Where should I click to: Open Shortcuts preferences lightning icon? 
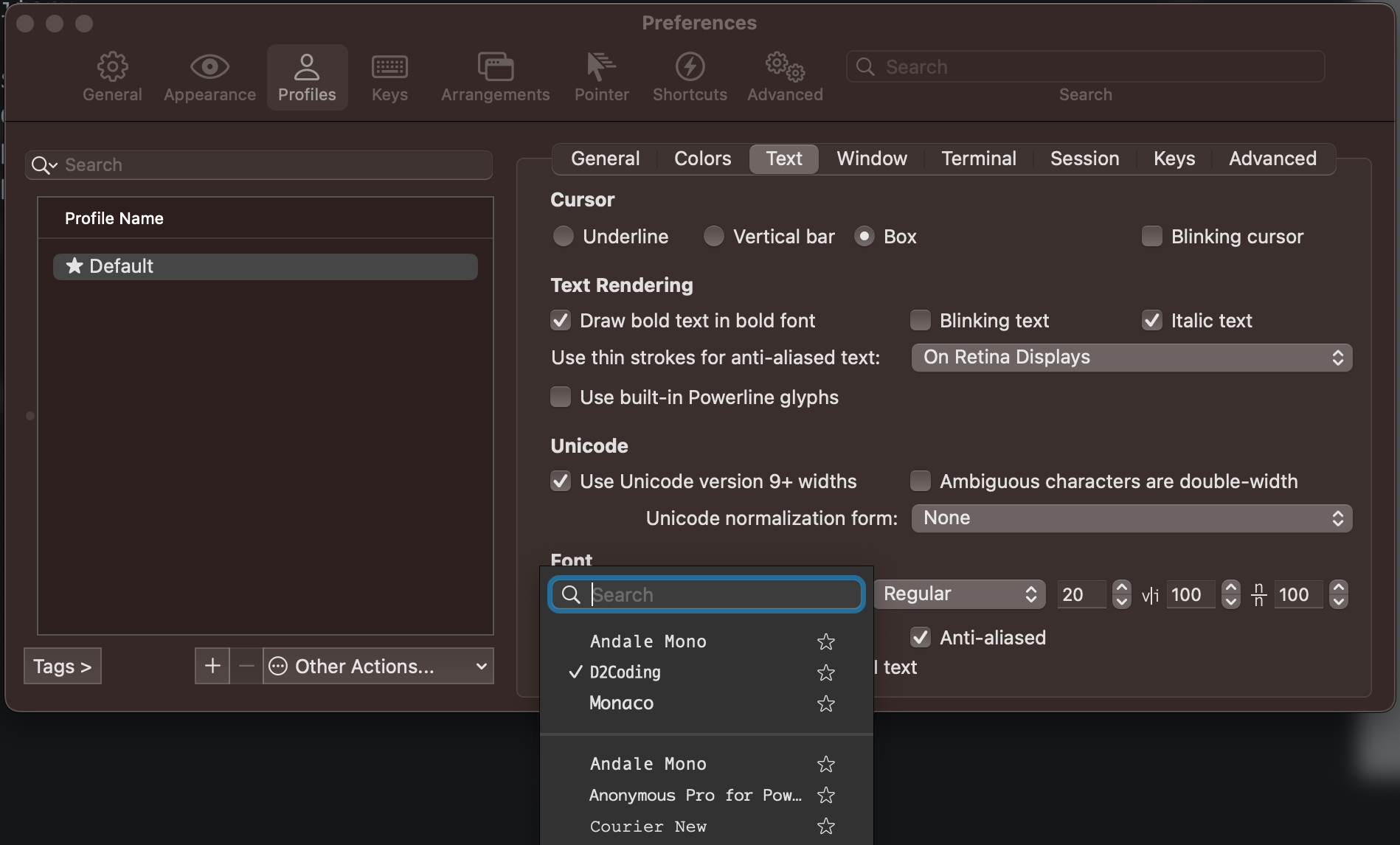coord(690,67)
